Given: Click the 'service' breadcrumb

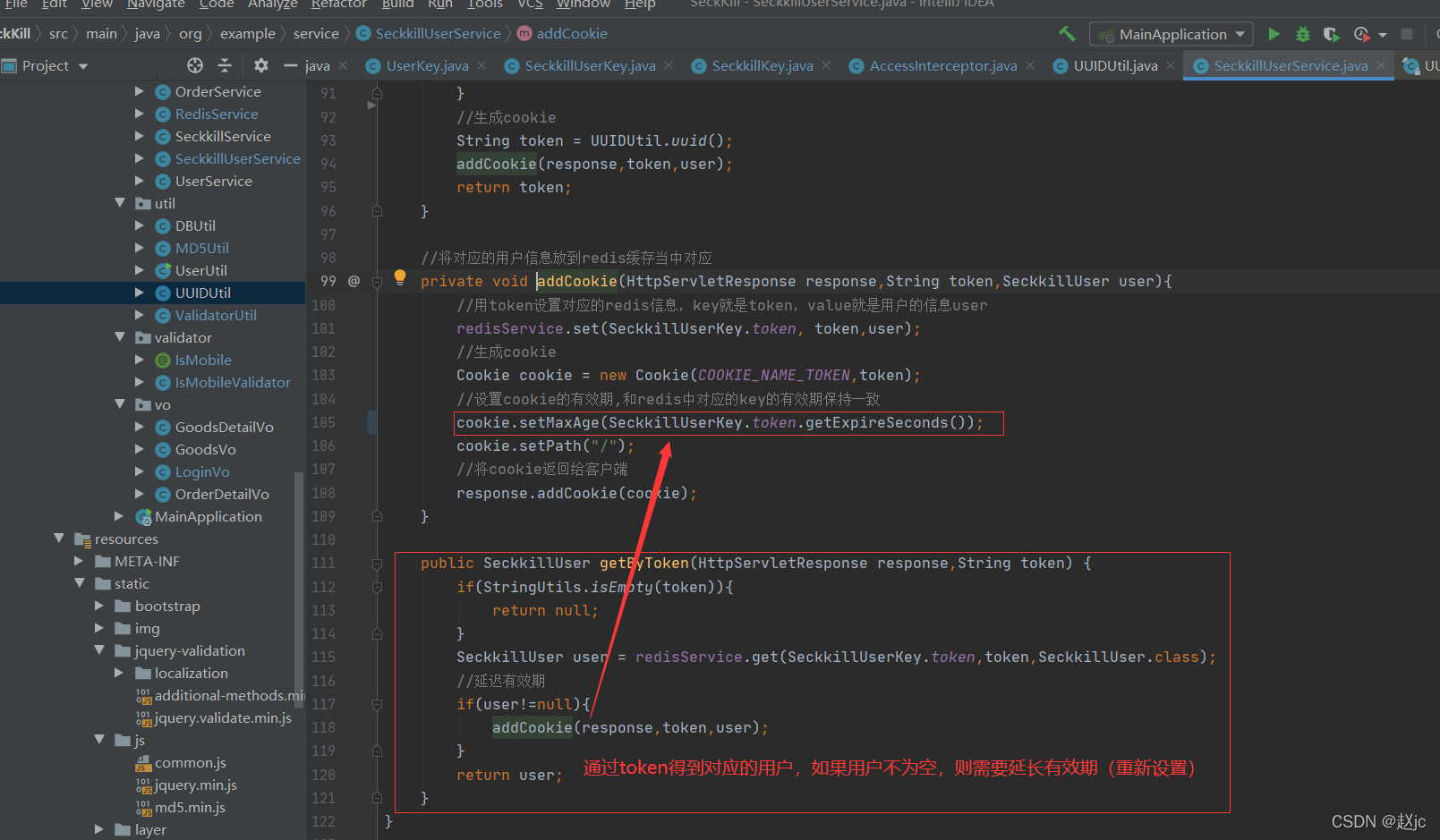Looking at the screenshot, I should coord(316,33).
